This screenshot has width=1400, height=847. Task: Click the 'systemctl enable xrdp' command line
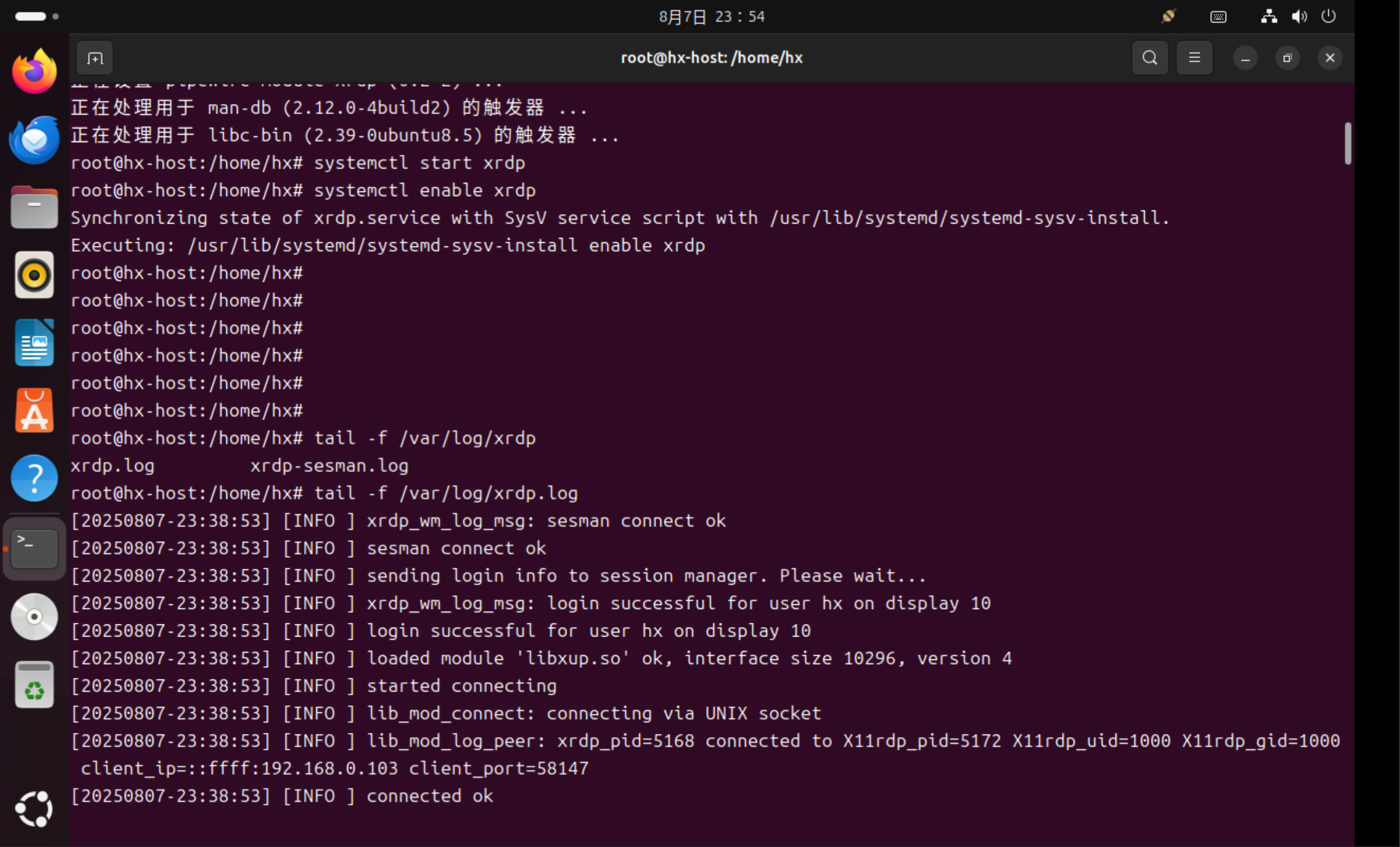[303, 190]
